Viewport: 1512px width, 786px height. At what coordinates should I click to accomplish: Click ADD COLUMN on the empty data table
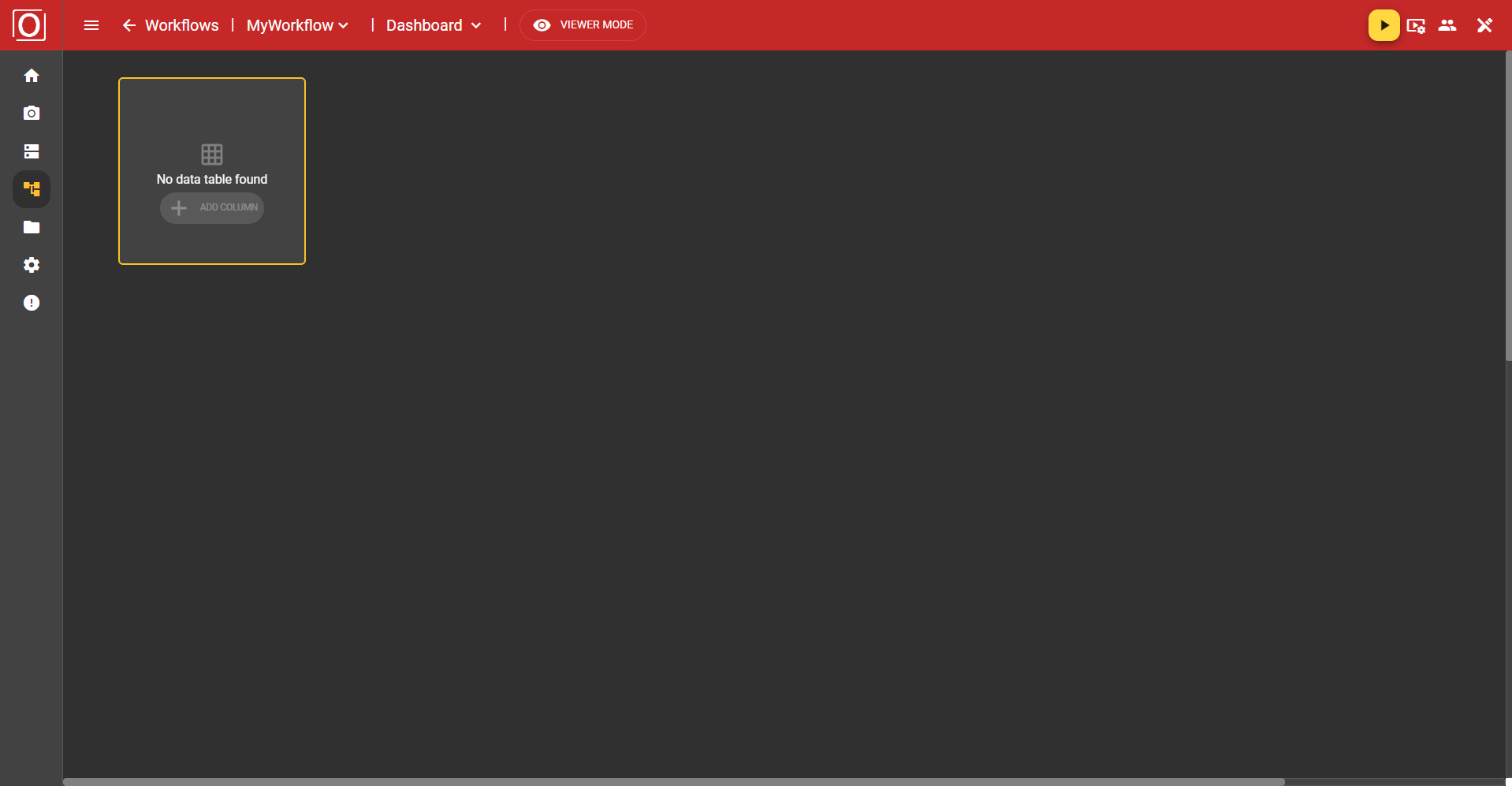(211, 207)
